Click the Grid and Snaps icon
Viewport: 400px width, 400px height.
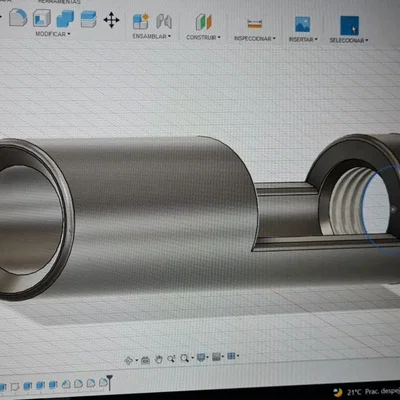(216, 357)
